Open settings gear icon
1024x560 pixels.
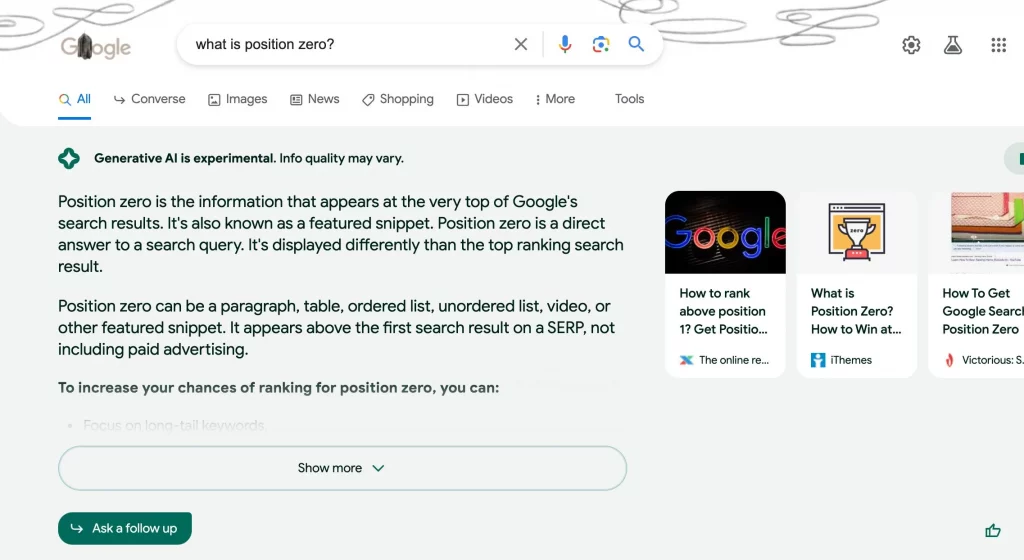coord(911,45)
